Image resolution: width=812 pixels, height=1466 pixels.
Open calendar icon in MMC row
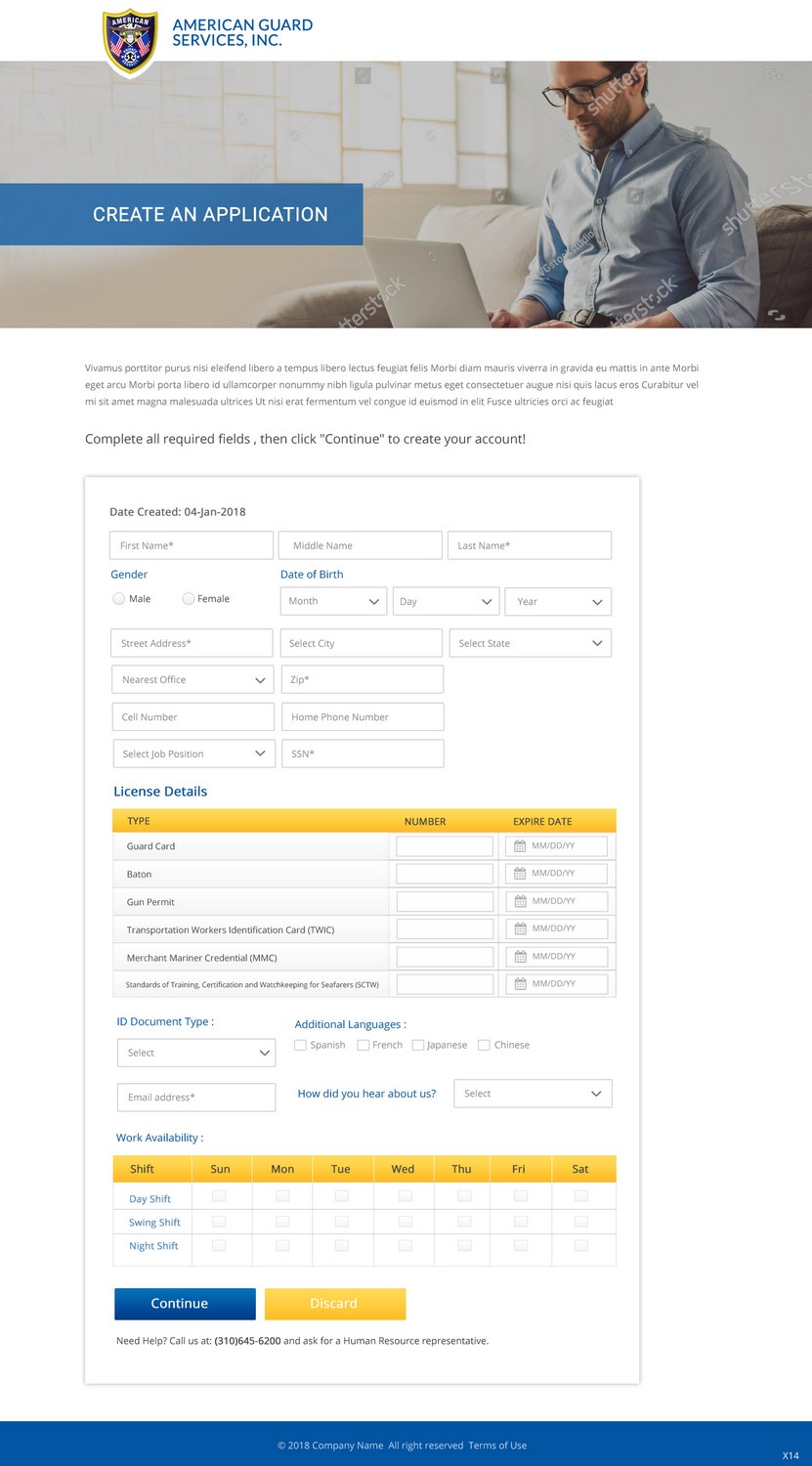[520, 957]
